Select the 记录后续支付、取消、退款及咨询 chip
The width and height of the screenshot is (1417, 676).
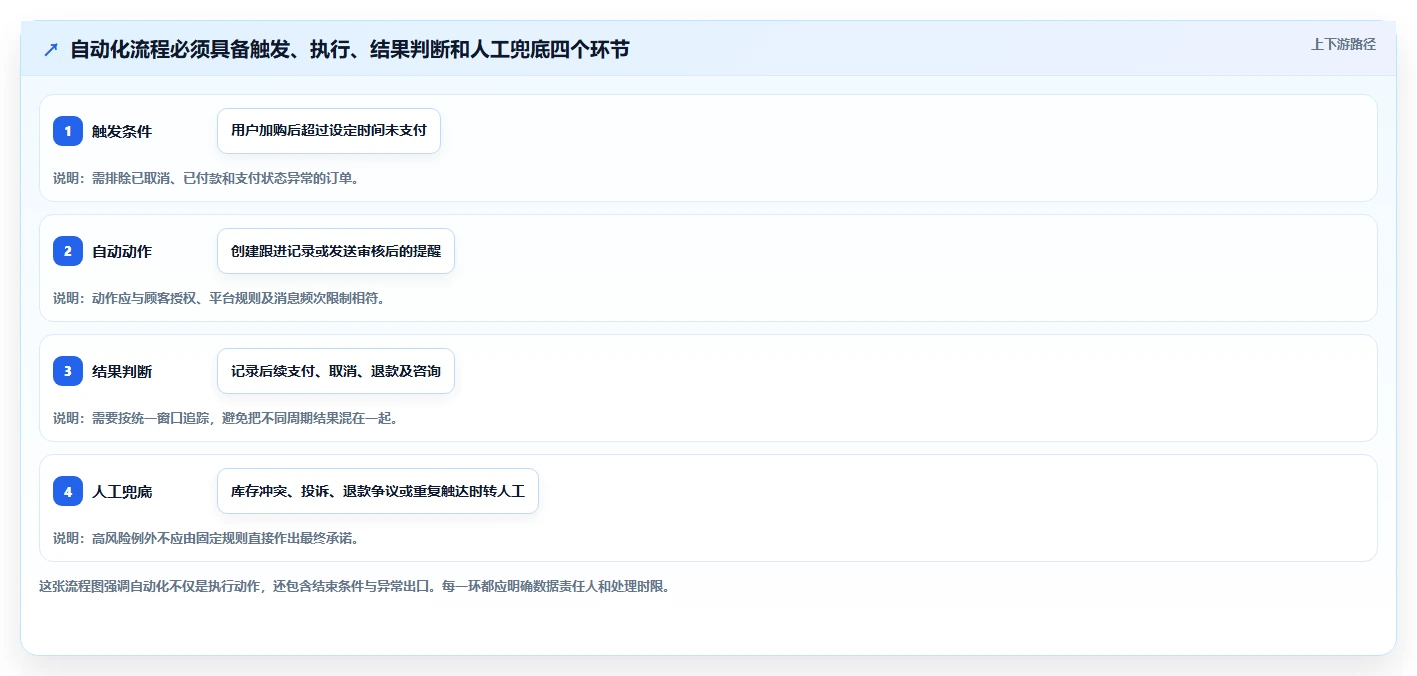coord(336,371)
